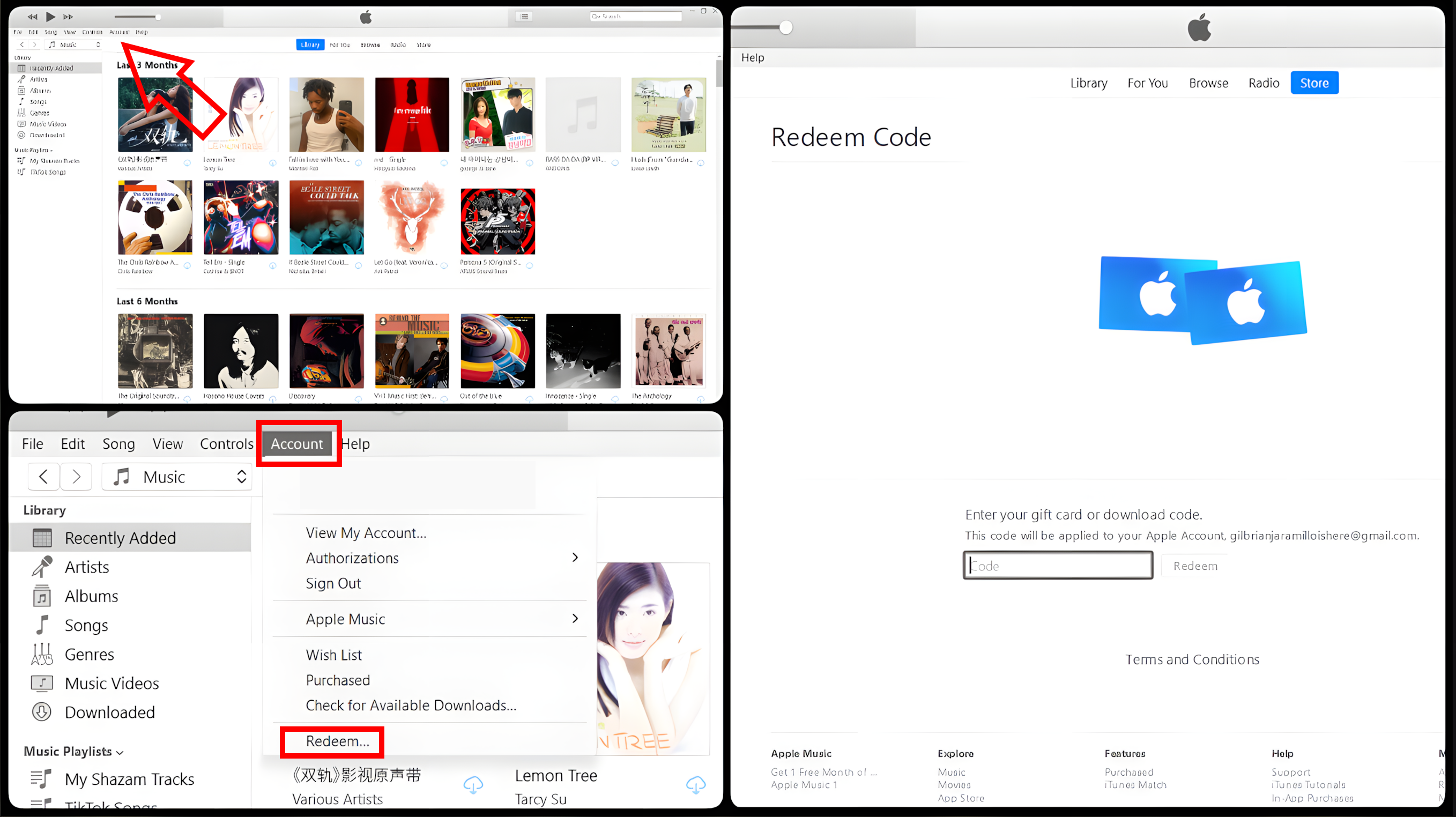Click the Play button in the top-left iTunes window
The height and width of the screenshot is (817, 1456).
tap(50, 17)
